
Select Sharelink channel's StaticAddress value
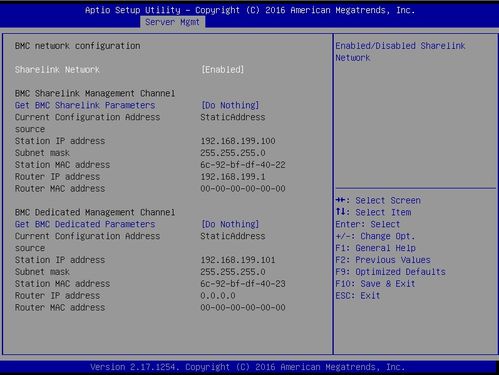pyautogui.click(x=233, y=117)
